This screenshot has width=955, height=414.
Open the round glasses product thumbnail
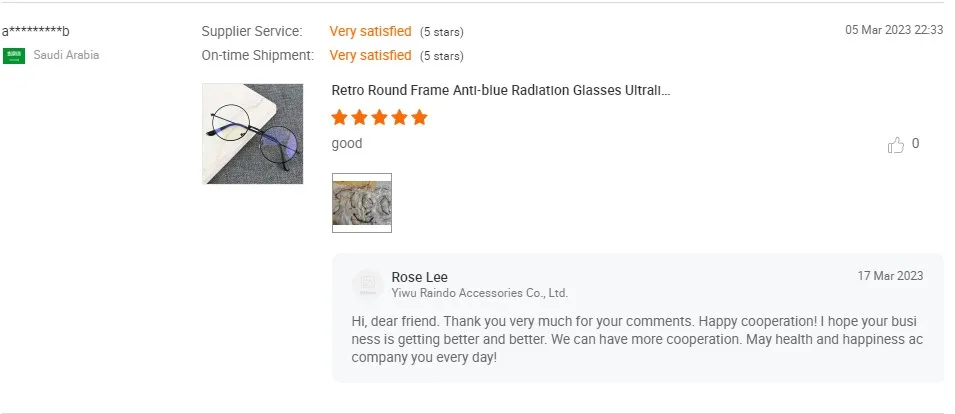coord(252,133)
